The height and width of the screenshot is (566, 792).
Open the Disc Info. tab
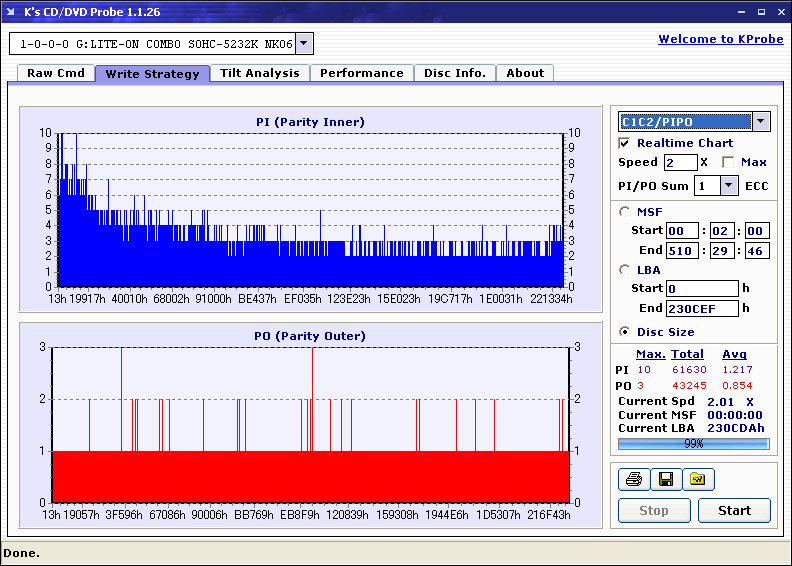point(455,73)
